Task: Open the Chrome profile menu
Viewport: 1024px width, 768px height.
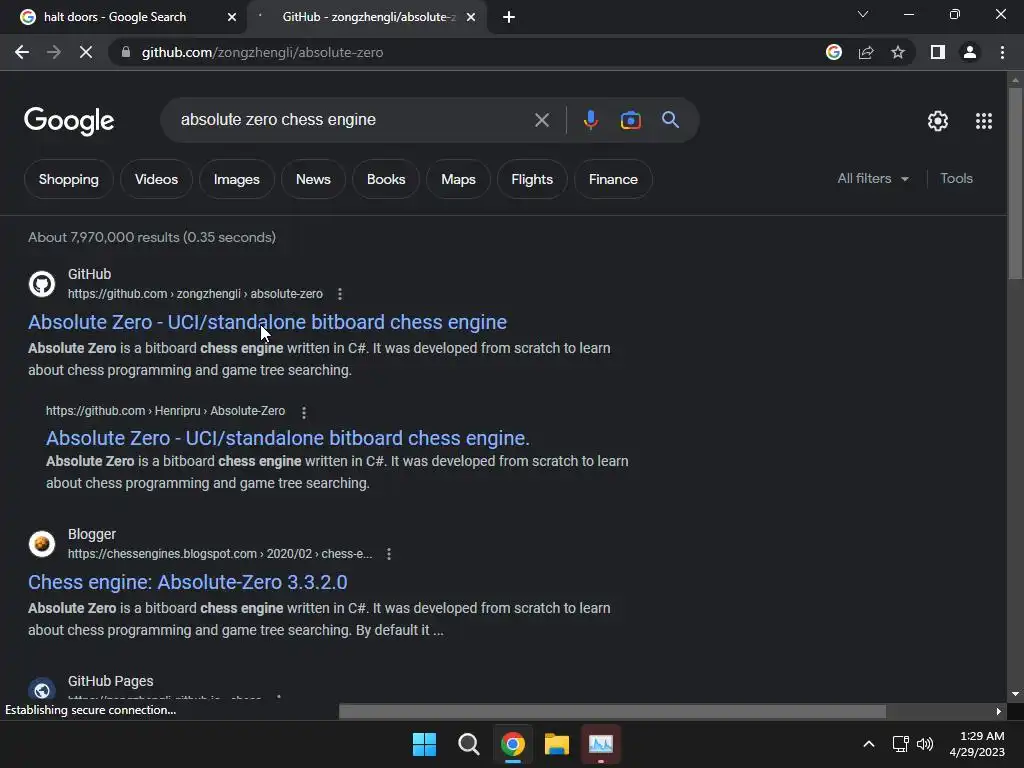Action: [970, 52]
